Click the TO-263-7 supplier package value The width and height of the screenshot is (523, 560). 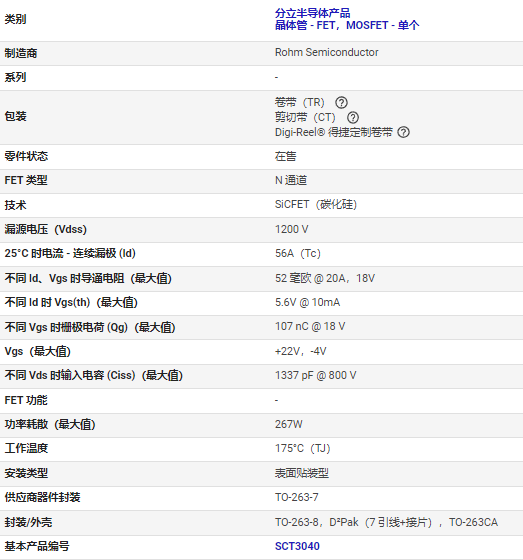[x=297, y=497]
